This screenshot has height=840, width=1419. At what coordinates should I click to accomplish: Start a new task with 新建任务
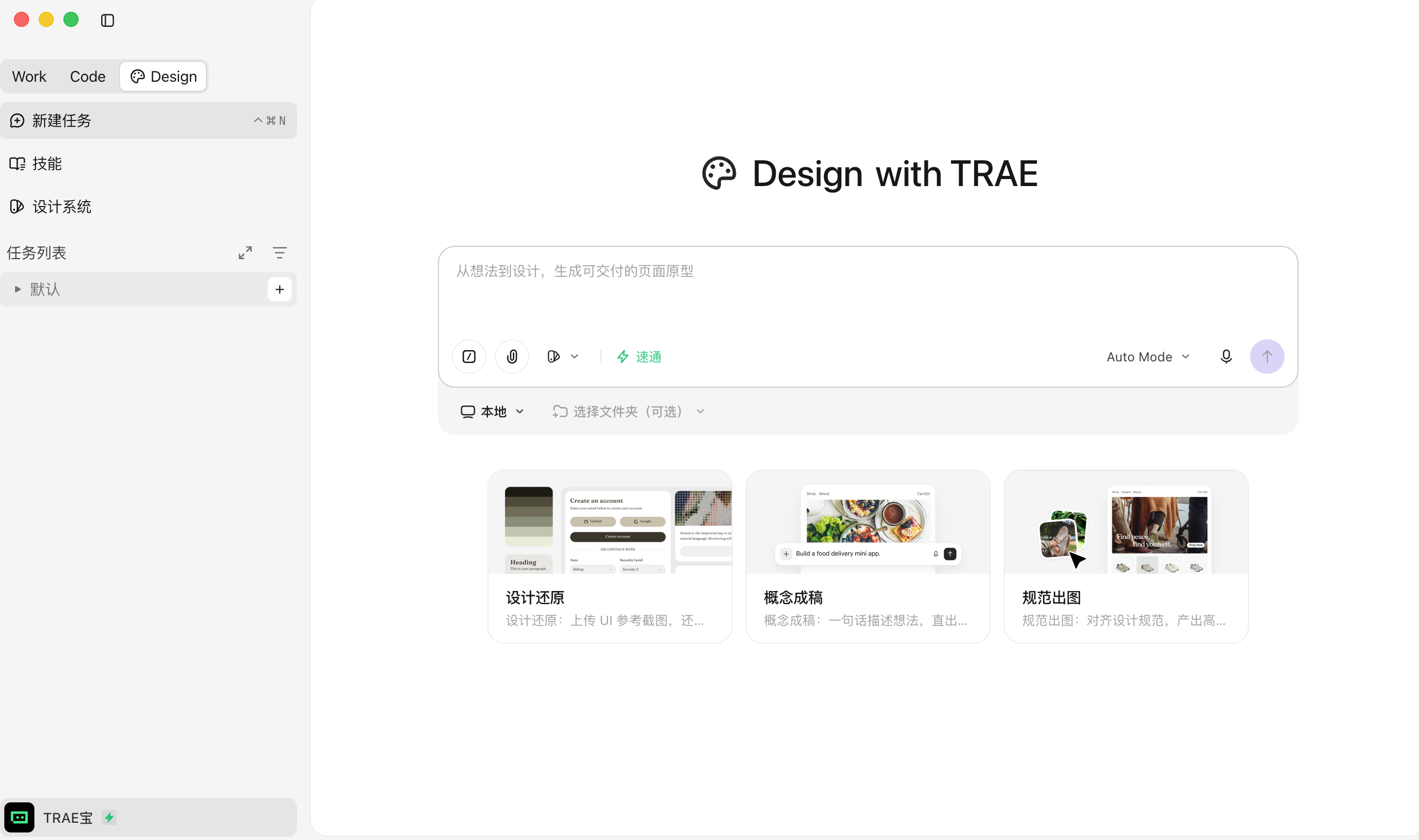pyautogui.click(x=148, y=120)
